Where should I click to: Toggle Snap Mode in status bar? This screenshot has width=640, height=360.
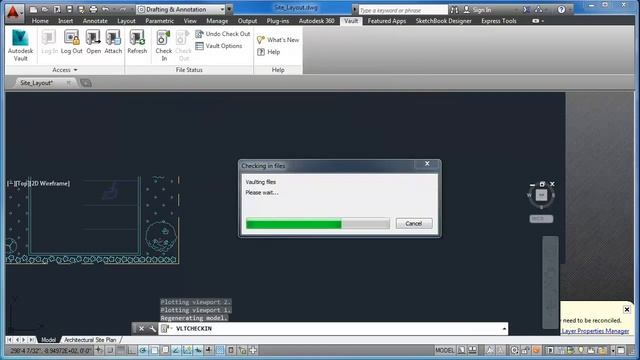click(110, 350)
